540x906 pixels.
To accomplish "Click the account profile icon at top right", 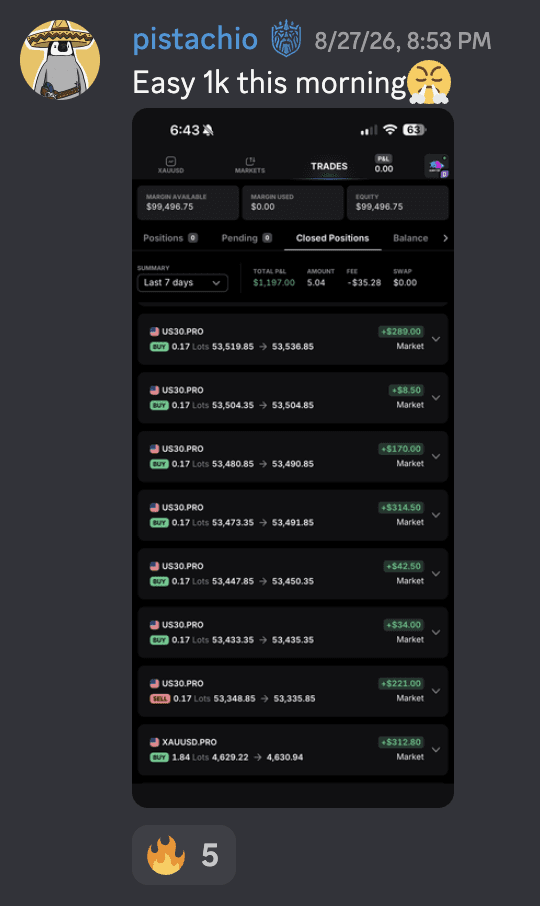I will click(x=437, y=166).
